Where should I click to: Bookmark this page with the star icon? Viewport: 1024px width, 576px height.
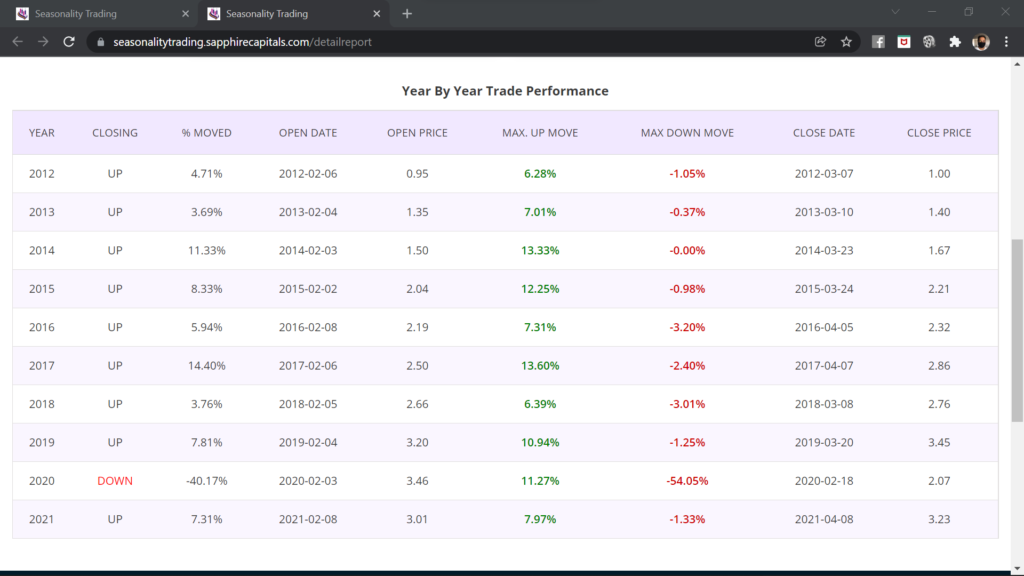pyautogui.click(x=846, y=42)
